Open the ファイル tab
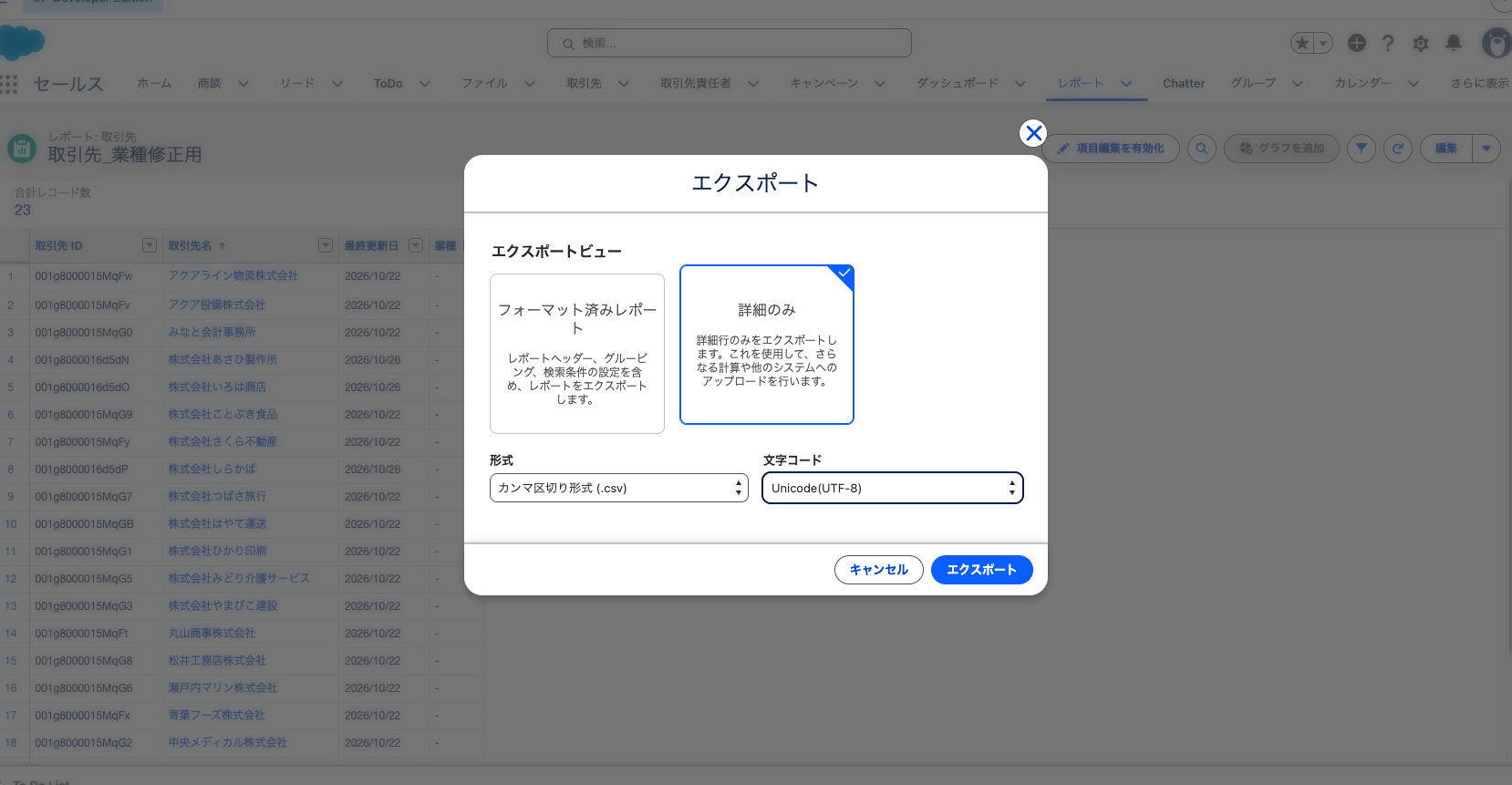The image size is (1512, 785). coord(484,83)
